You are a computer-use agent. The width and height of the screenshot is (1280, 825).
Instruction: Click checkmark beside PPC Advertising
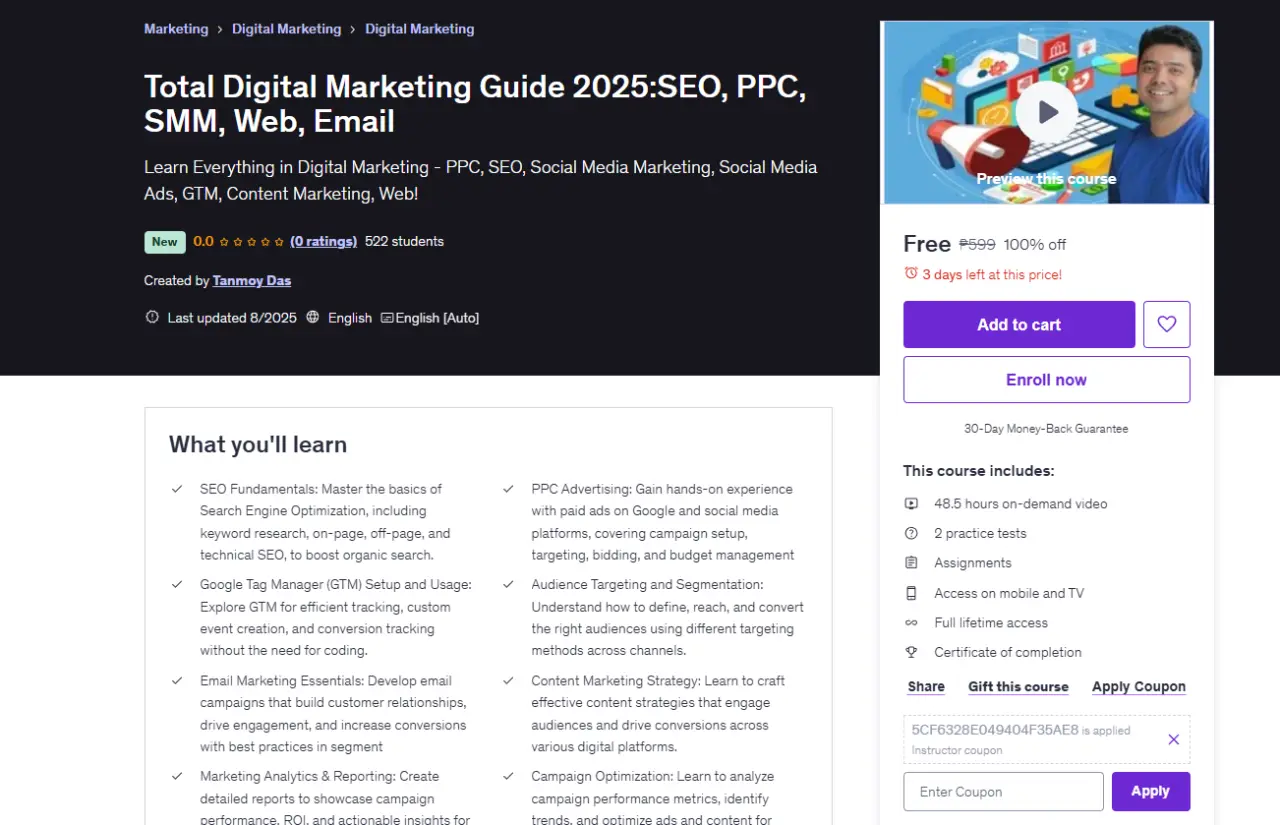508,489
